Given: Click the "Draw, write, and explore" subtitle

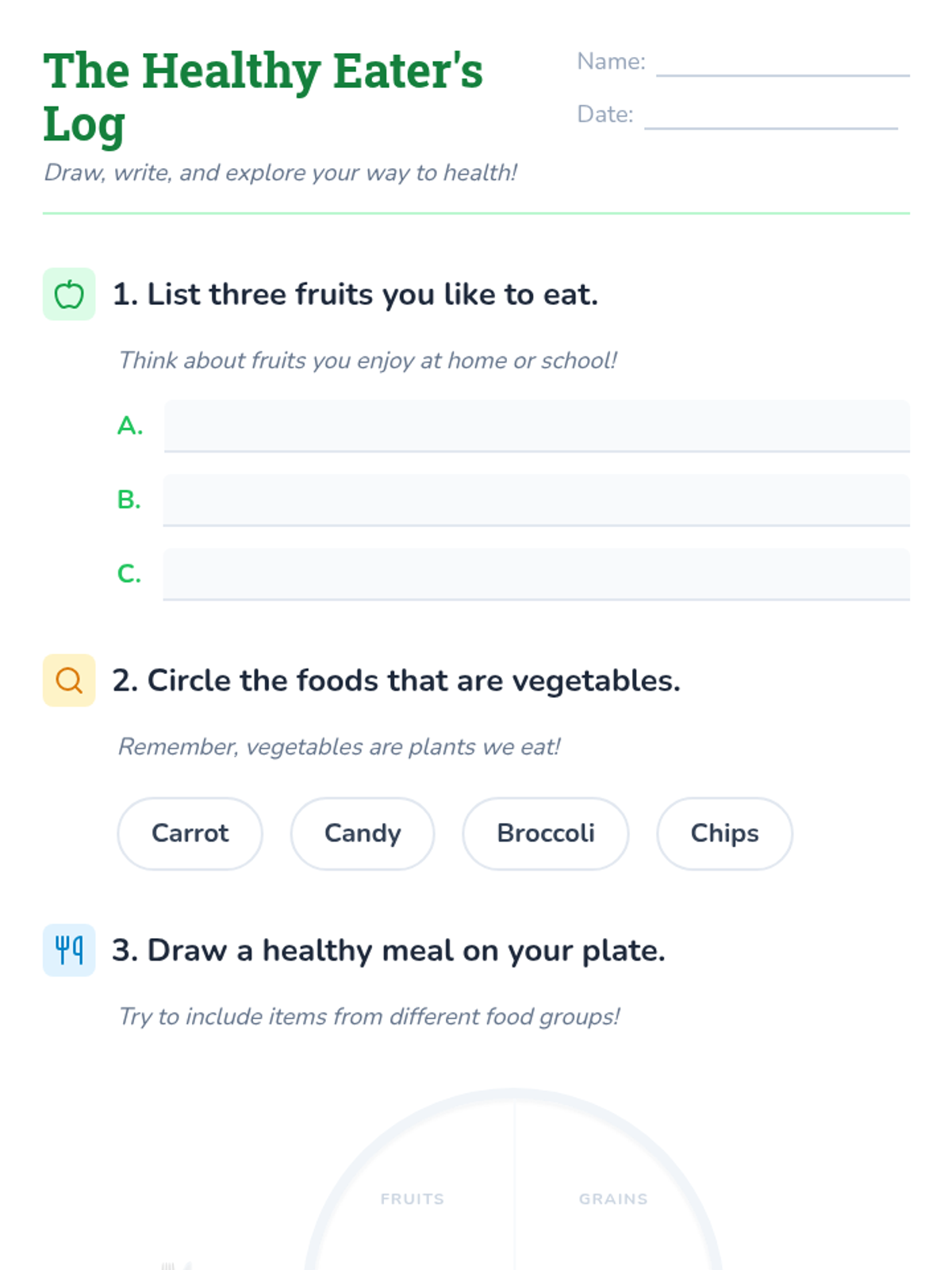Looking at the screenshot, I should (x=281, y=173).
